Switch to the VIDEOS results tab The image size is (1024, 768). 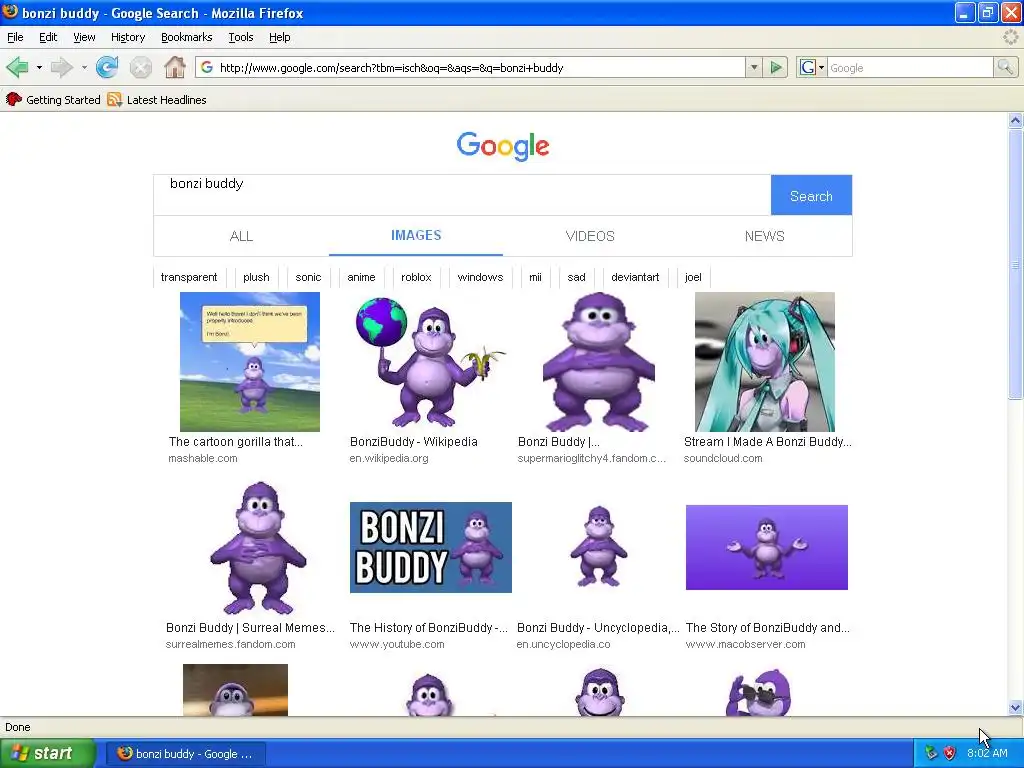(590, 236)
